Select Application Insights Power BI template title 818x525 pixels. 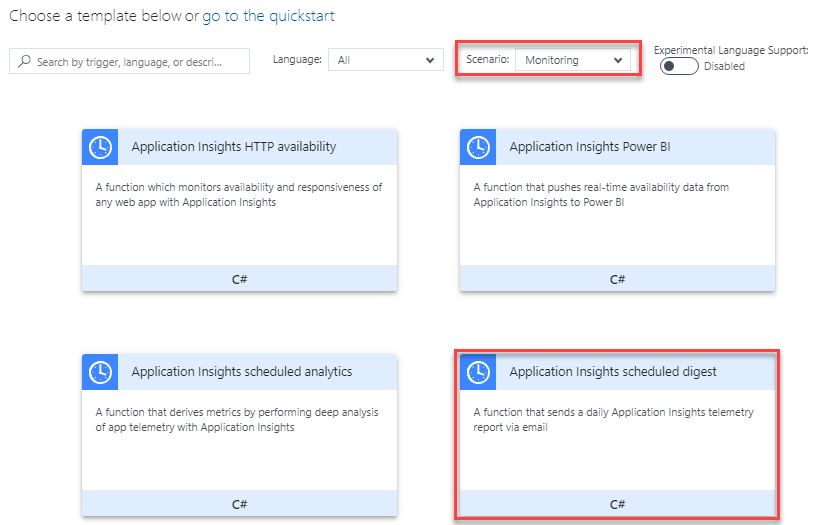tap(590, 147)
